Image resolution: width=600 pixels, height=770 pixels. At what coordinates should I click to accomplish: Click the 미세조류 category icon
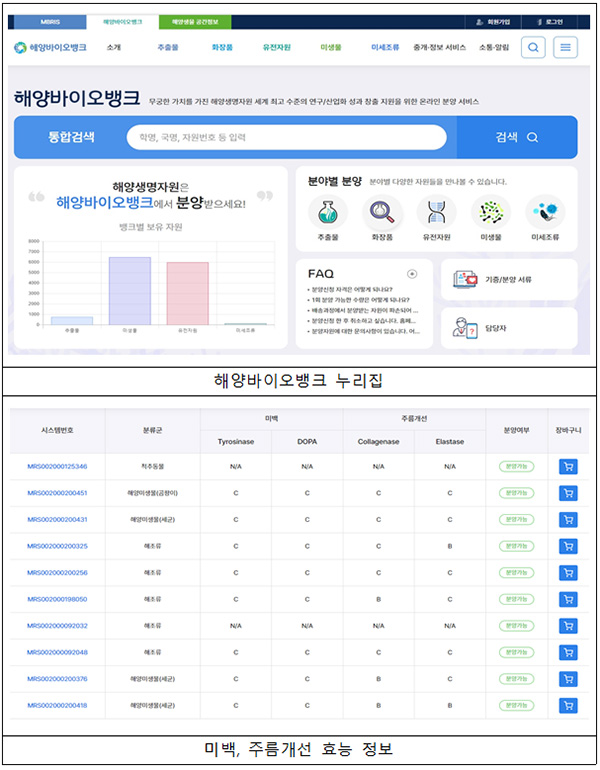[545, 212]
